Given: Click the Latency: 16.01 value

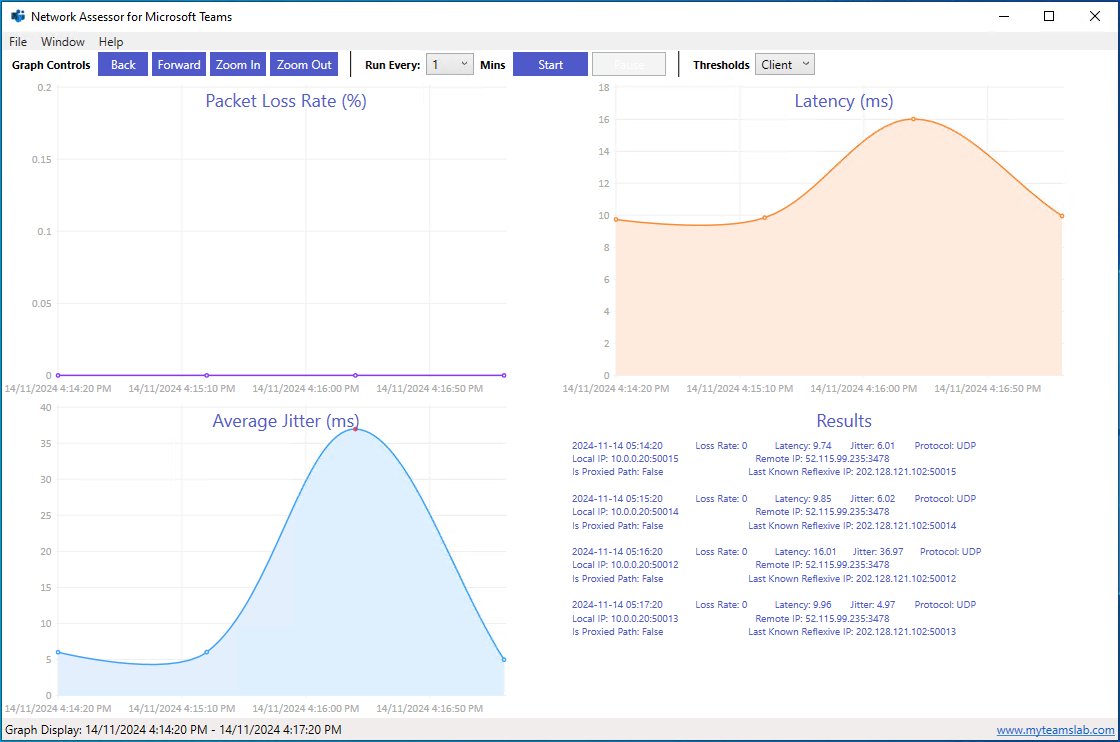Looking at the screenshot, I should coord(805,551).
